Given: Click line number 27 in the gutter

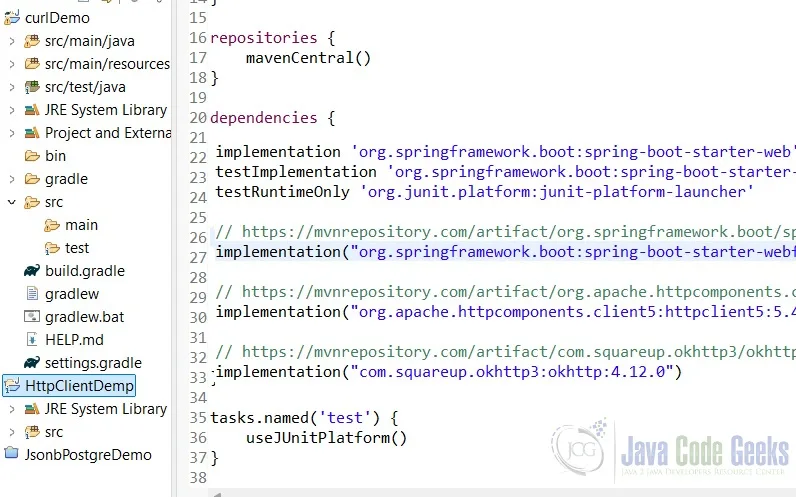Looking at the screenshot, I should point(197,258).
